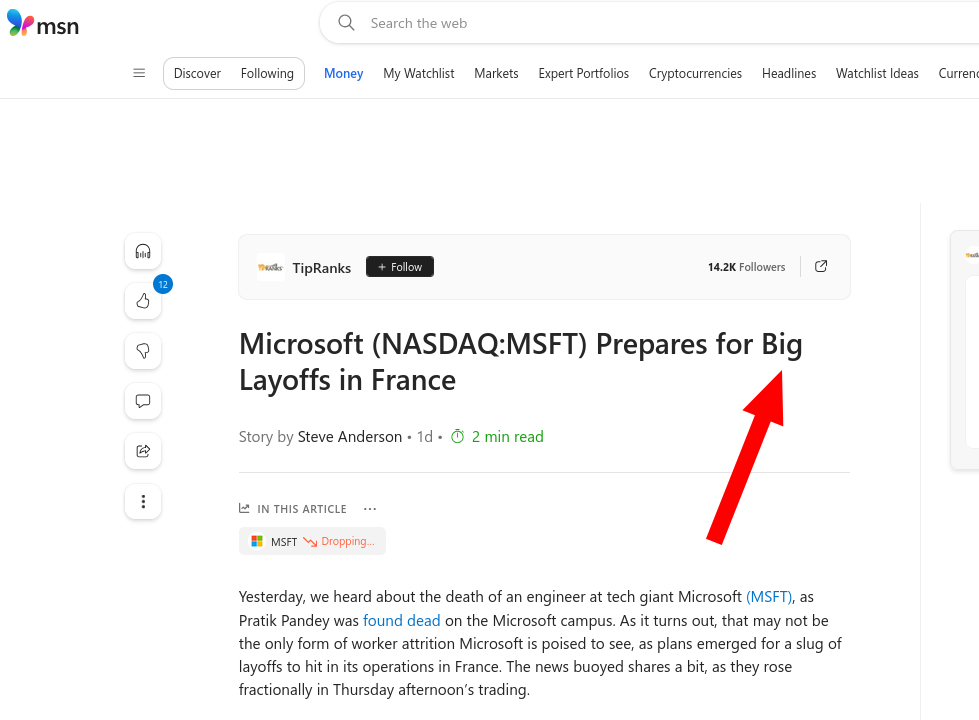Expand options next to IN THIS ARTICLE

369,508
